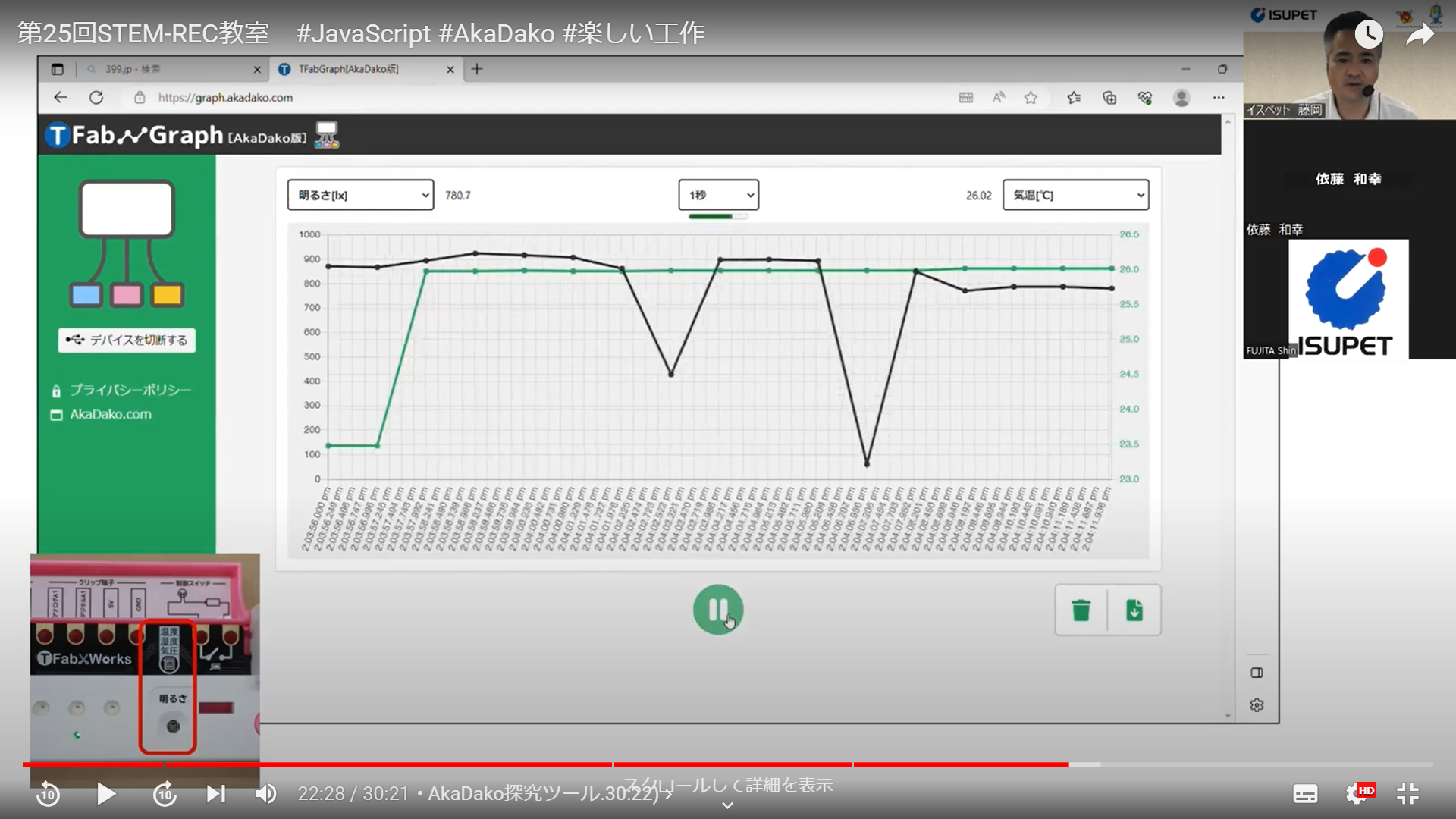
Task: Toggle browser sidebar panel icon
Action: (1257, 673)
